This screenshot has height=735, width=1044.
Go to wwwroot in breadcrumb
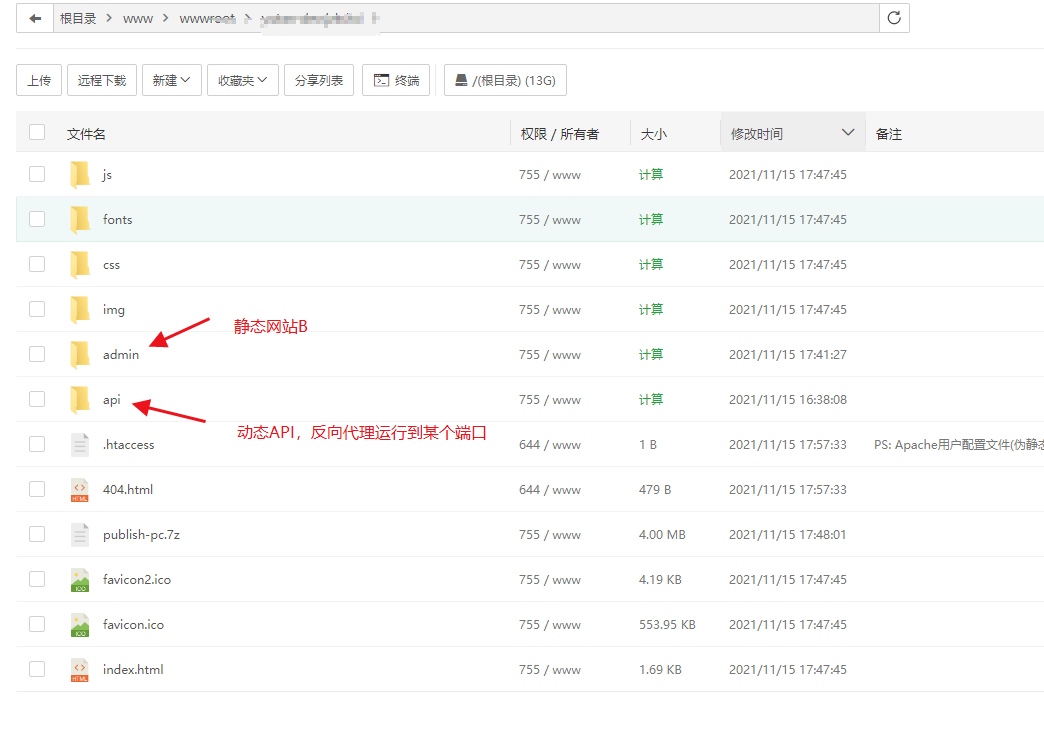(207, 19)
